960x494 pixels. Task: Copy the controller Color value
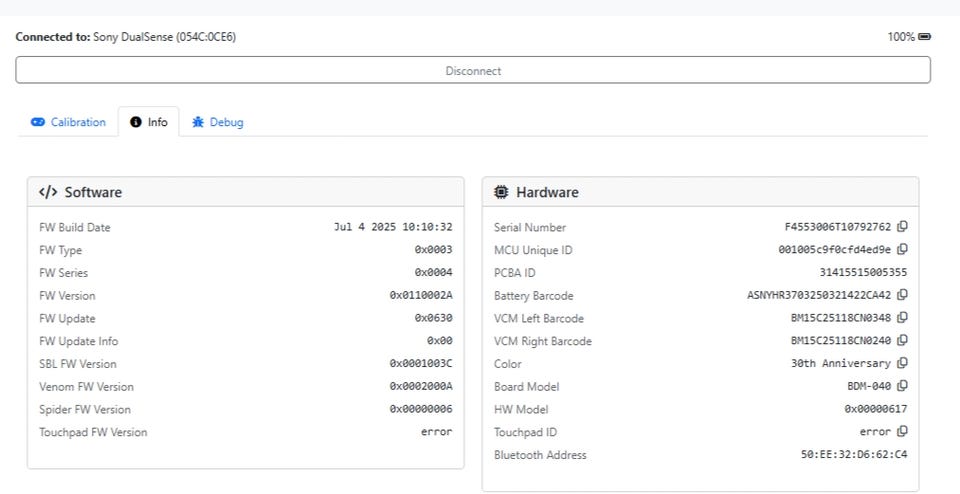[x=902, y=364]
